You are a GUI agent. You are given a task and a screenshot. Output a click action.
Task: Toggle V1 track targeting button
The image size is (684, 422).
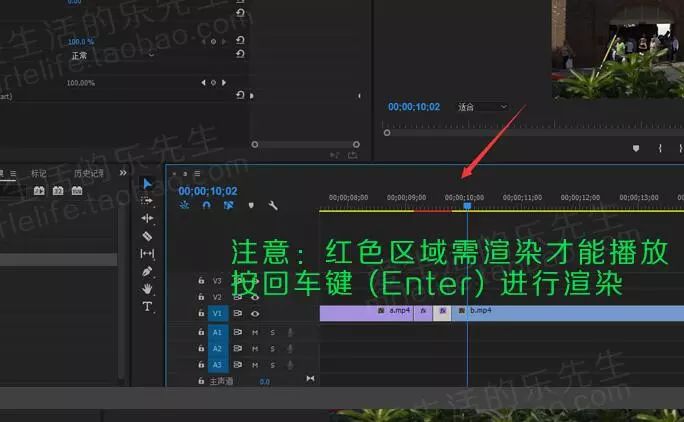click(217, 313)
